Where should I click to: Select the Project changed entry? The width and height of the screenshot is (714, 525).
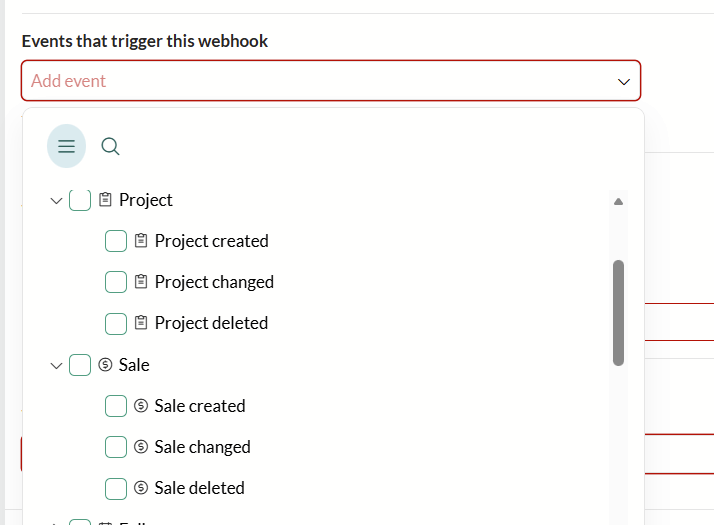(214, 282)
